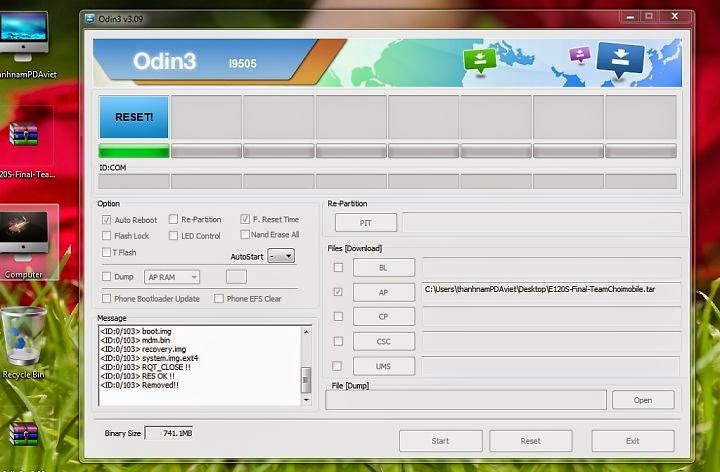The width and height of the screenshot is (720, 472).
Task: Click the green progress bar
Action: pos(134,151)
